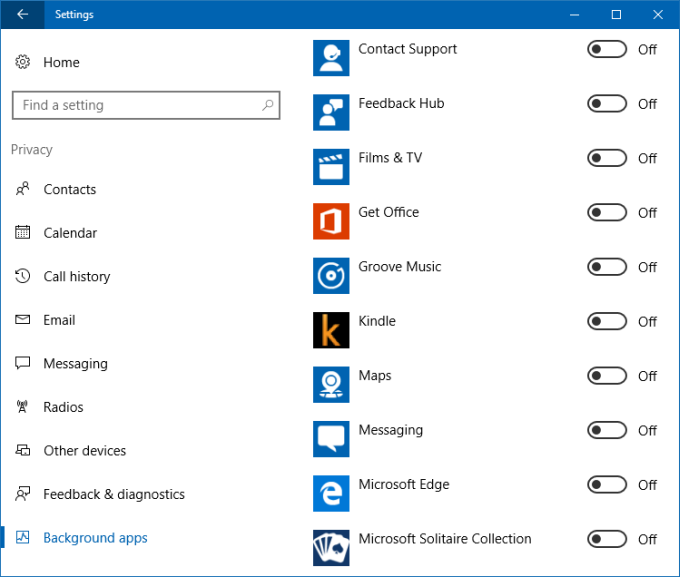Click the Feedback Hub app icon
The height and width of the screenshot is (577, 680).
(x=331, y=112)
